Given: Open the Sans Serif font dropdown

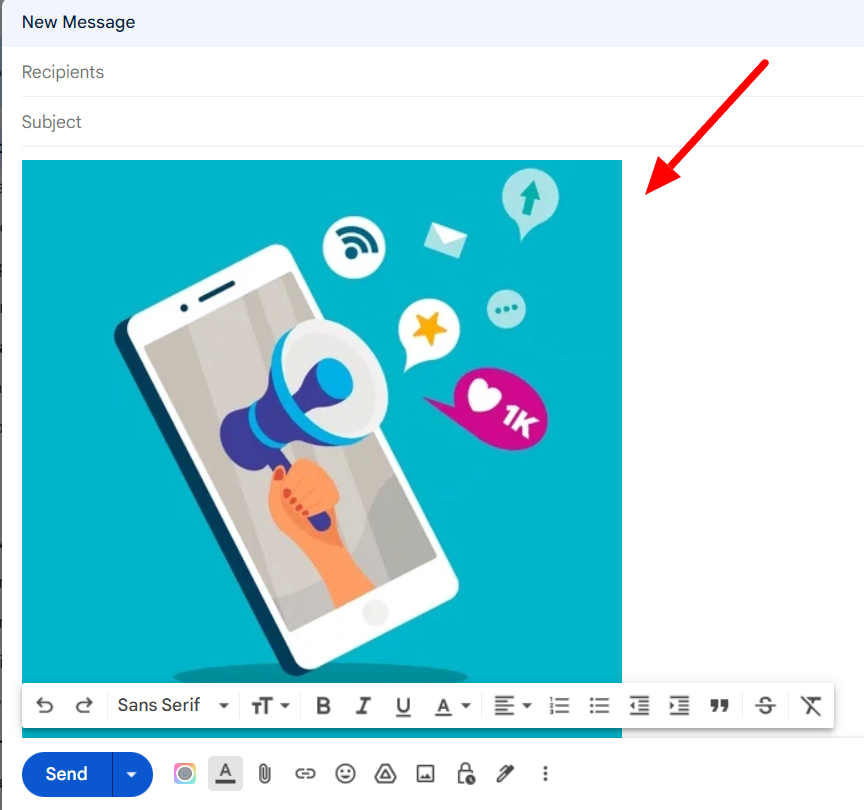Looking at the screenshot, I should tap(173, 705).
